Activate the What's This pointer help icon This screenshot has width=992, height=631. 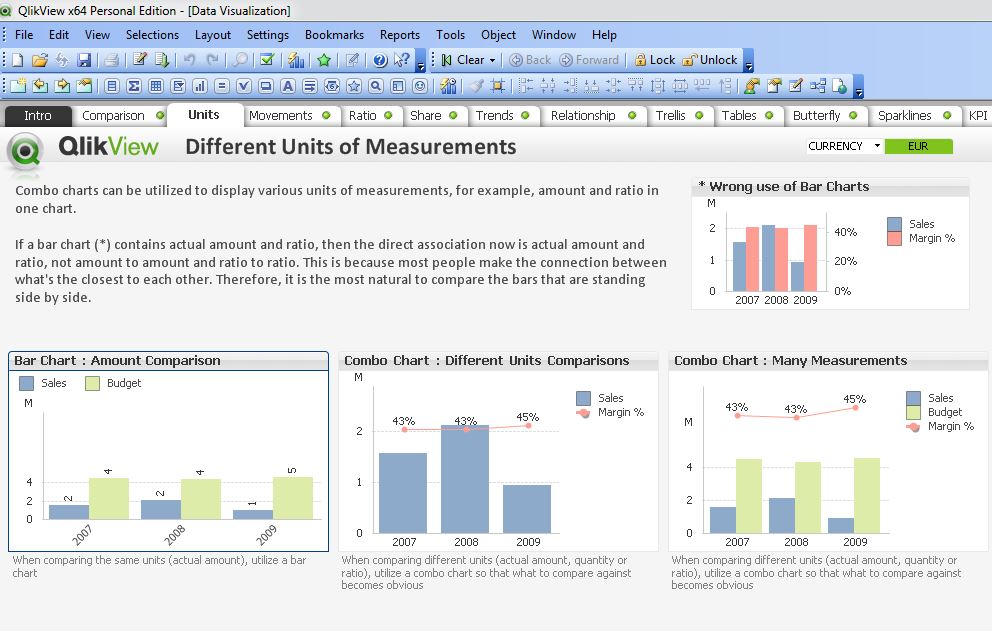[402, 60]
